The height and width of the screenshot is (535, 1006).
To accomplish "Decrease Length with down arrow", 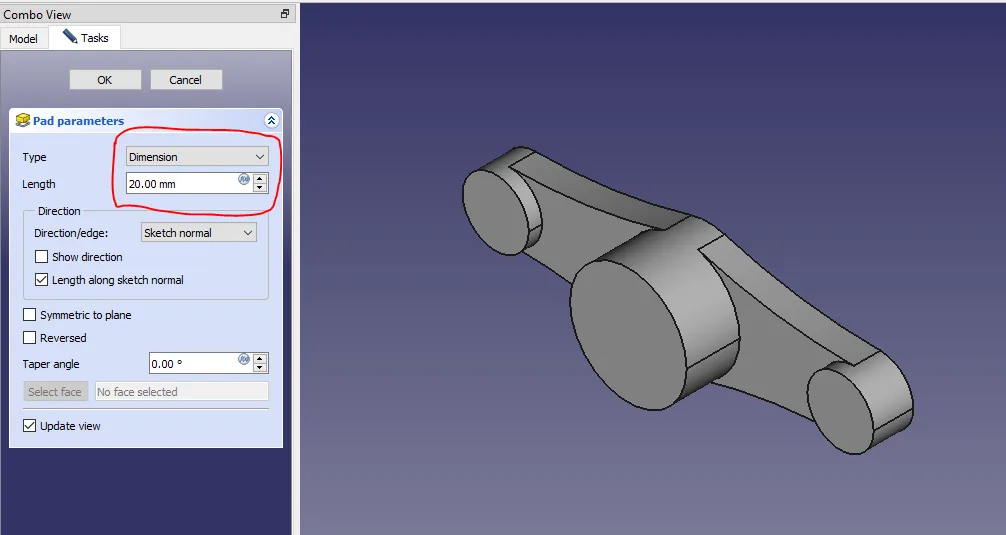I will coord(260,188).
